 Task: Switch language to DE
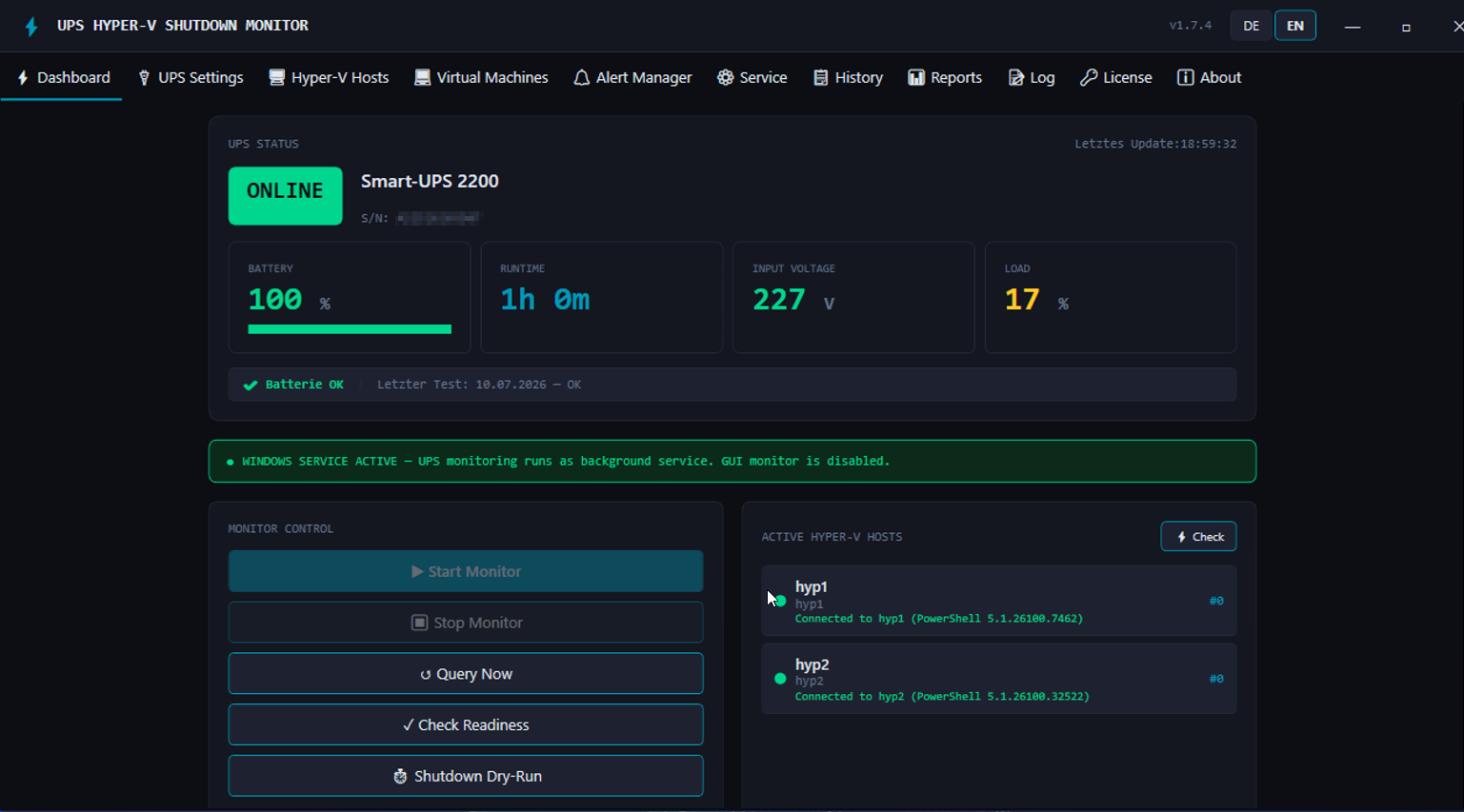(x=1252, y=26)
